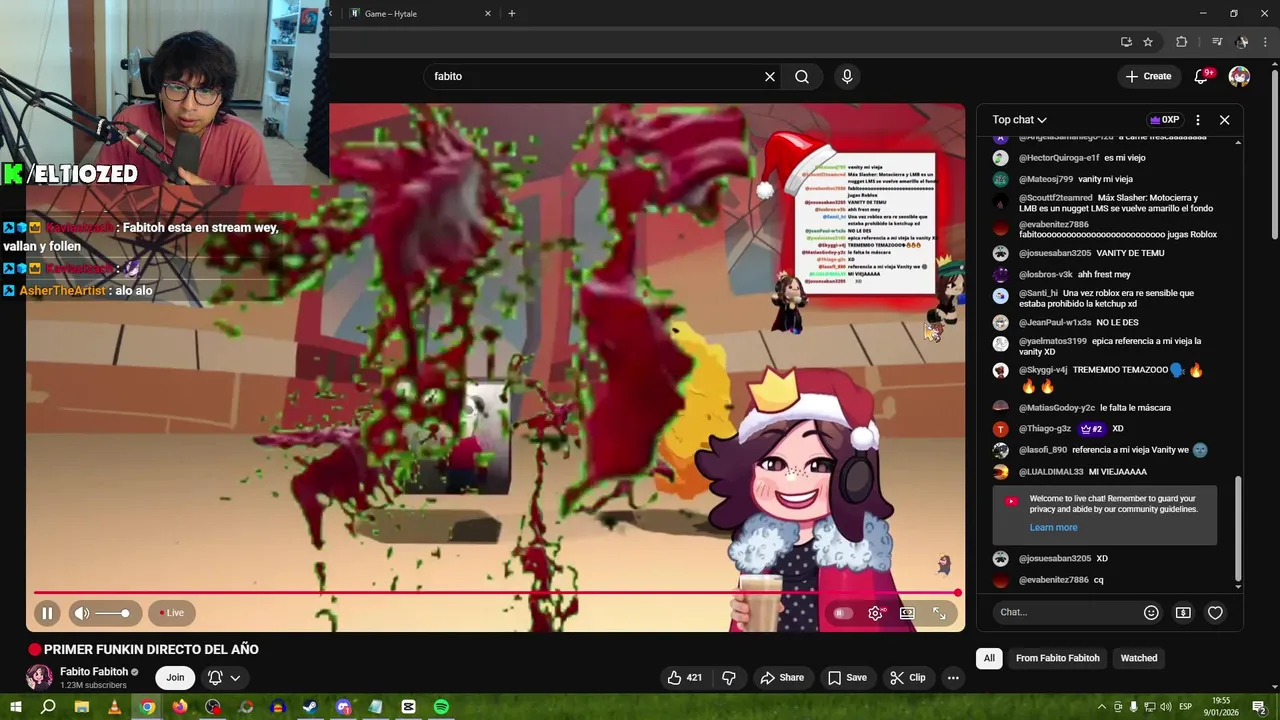Open Steam from the taskbar
This screenshot has width=1280, height=720.
point(310,707)
